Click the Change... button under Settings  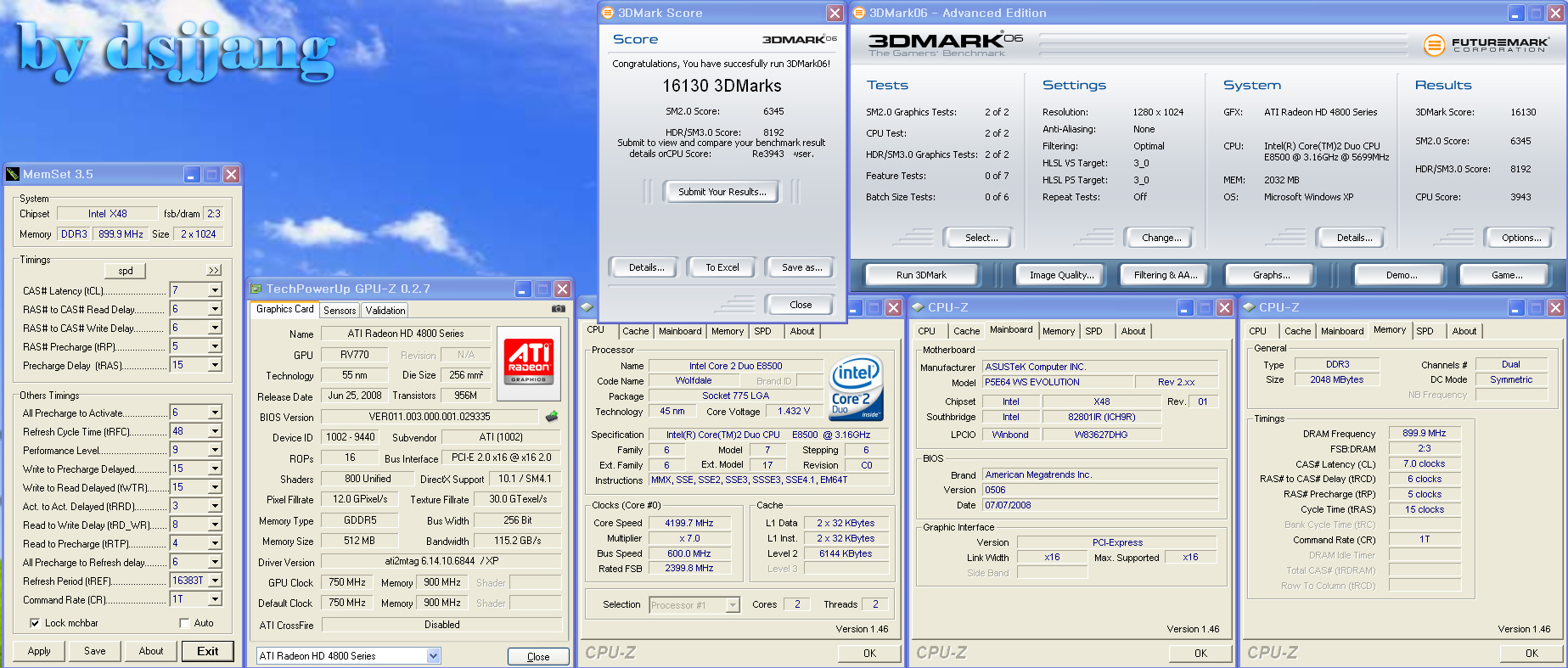1161,238
